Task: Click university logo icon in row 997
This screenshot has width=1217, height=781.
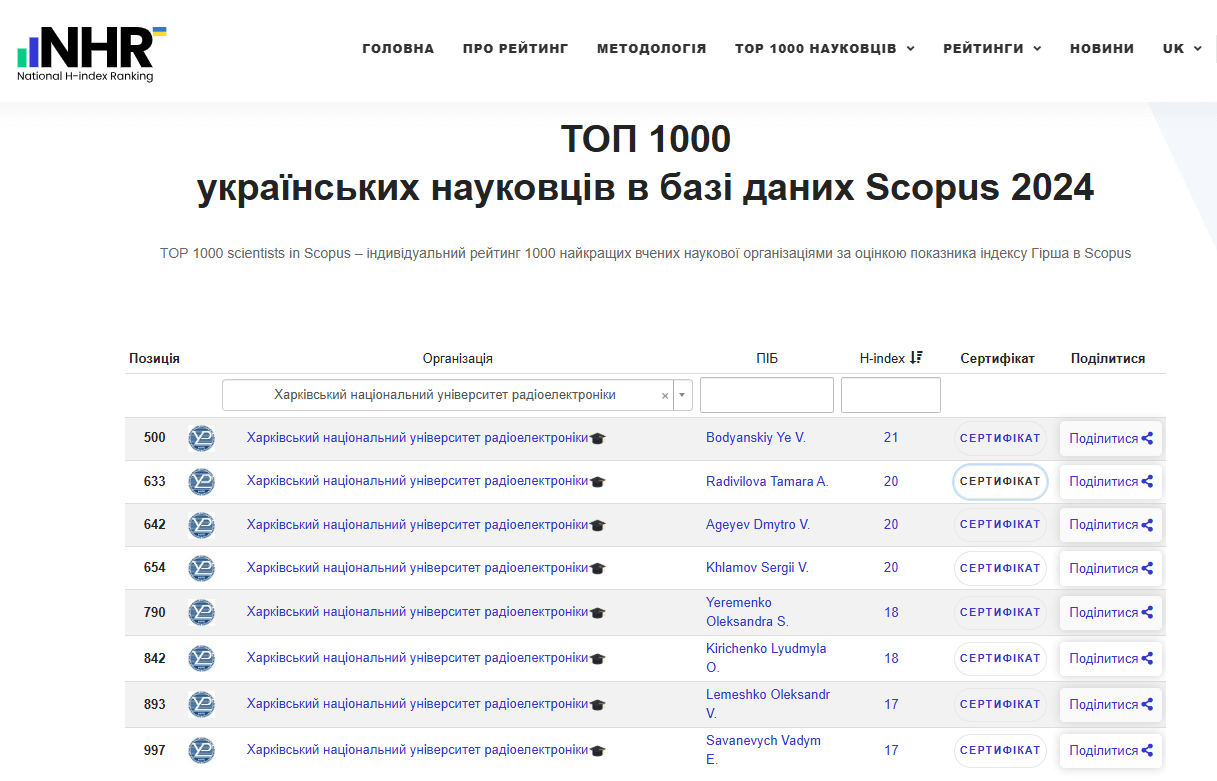Action: click(201, 750)
